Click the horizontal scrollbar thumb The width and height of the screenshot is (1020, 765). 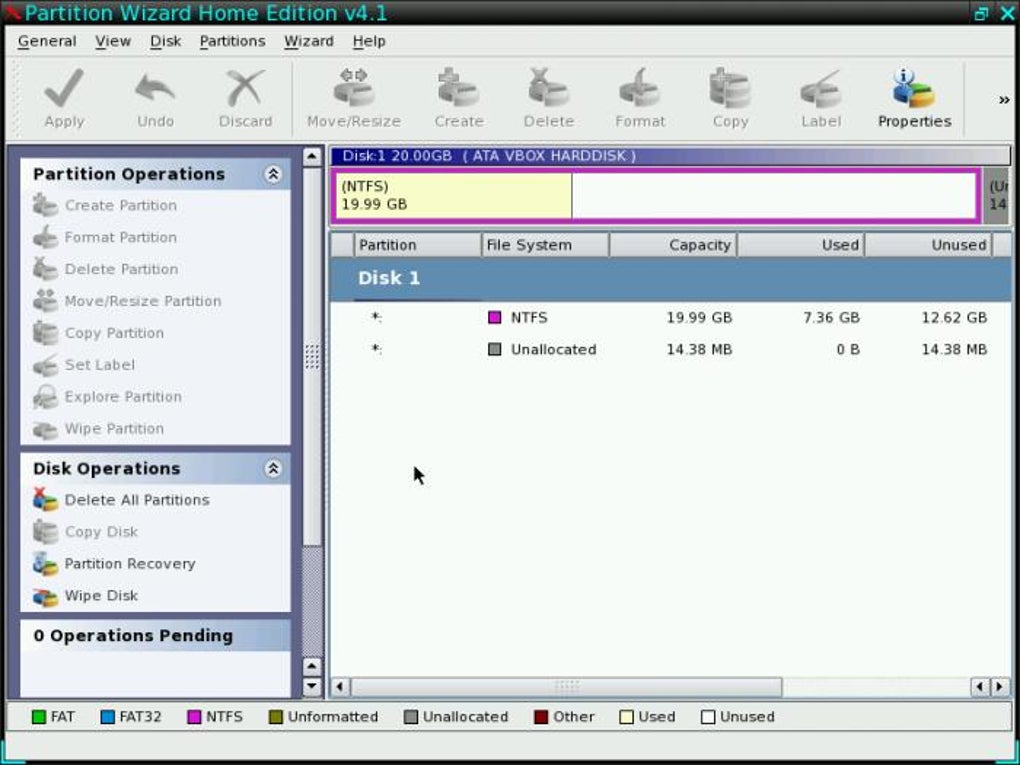(x=567, y=686)
